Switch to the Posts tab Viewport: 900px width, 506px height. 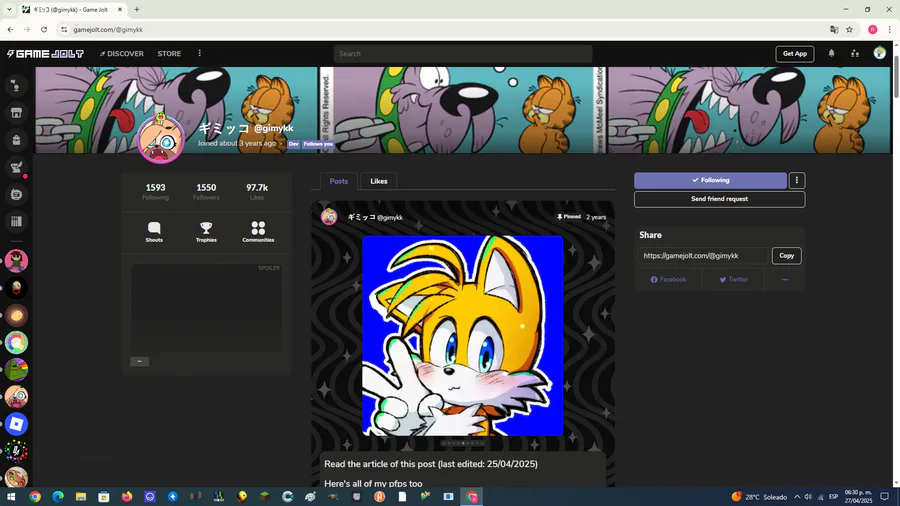point(339,181)
